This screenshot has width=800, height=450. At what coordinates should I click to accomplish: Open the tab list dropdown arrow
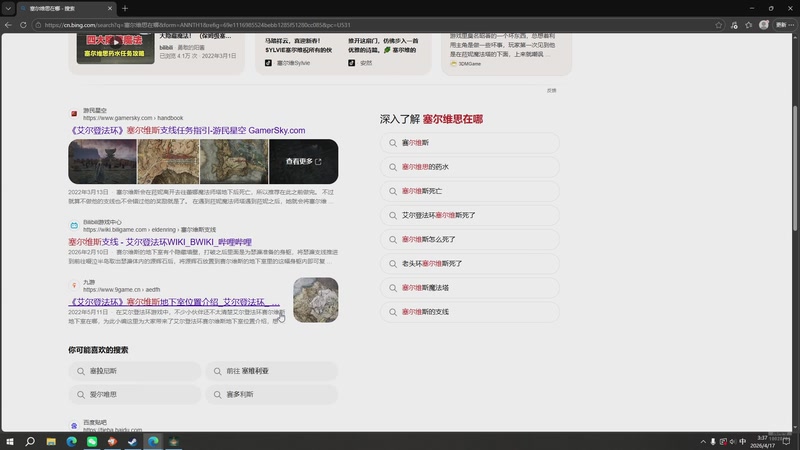tap(8, 8)
